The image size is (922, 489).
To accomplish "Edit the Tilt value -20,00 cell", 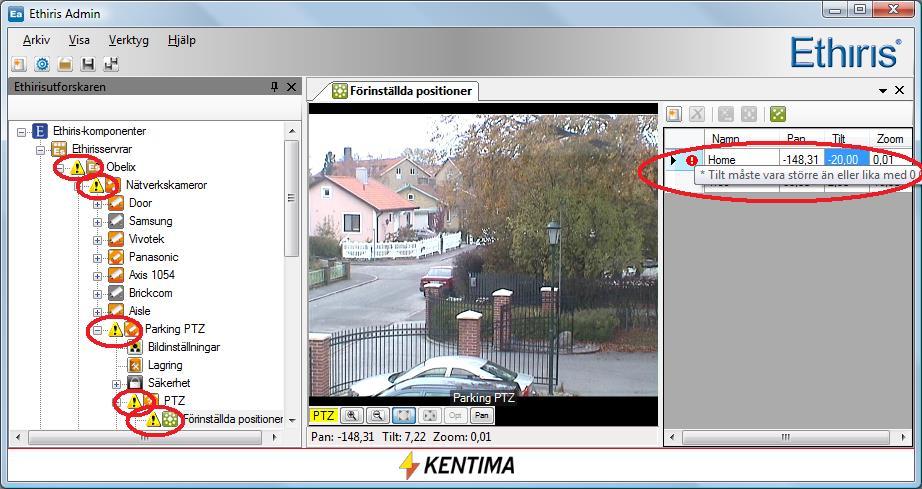I will click(x=846, y=159).
